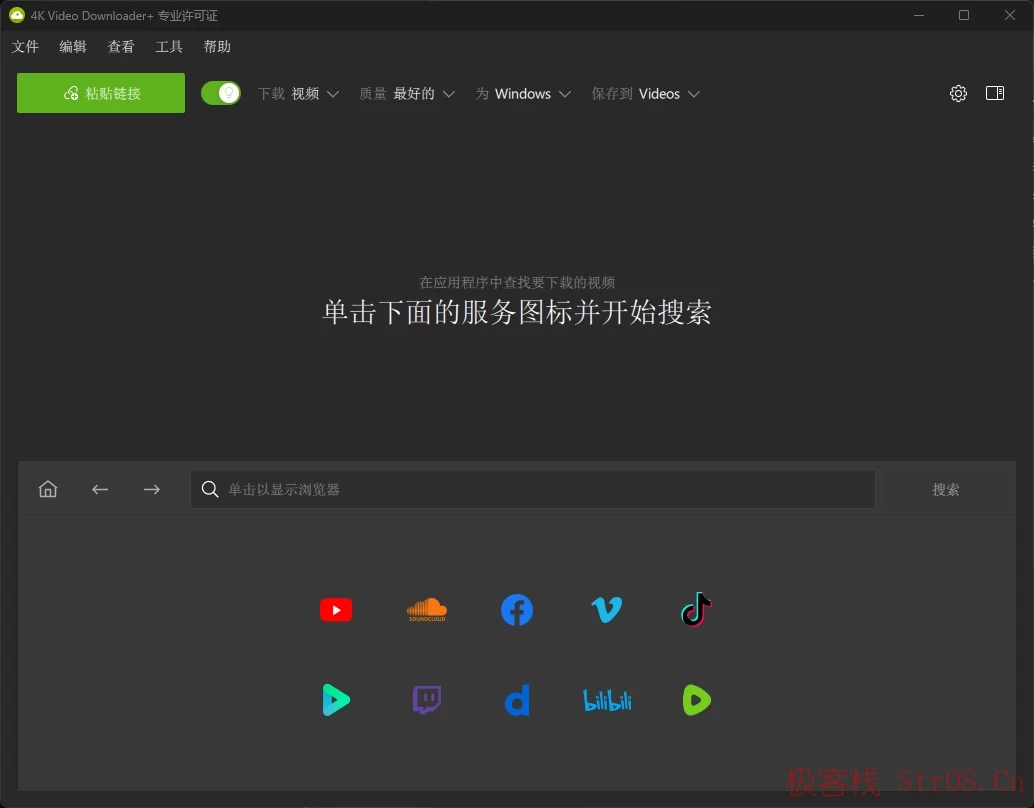This screenshot has height=808, width=1034.
Task: Expand the 保存到 Videos folder dropdown
Action: (x=646, y=94)
